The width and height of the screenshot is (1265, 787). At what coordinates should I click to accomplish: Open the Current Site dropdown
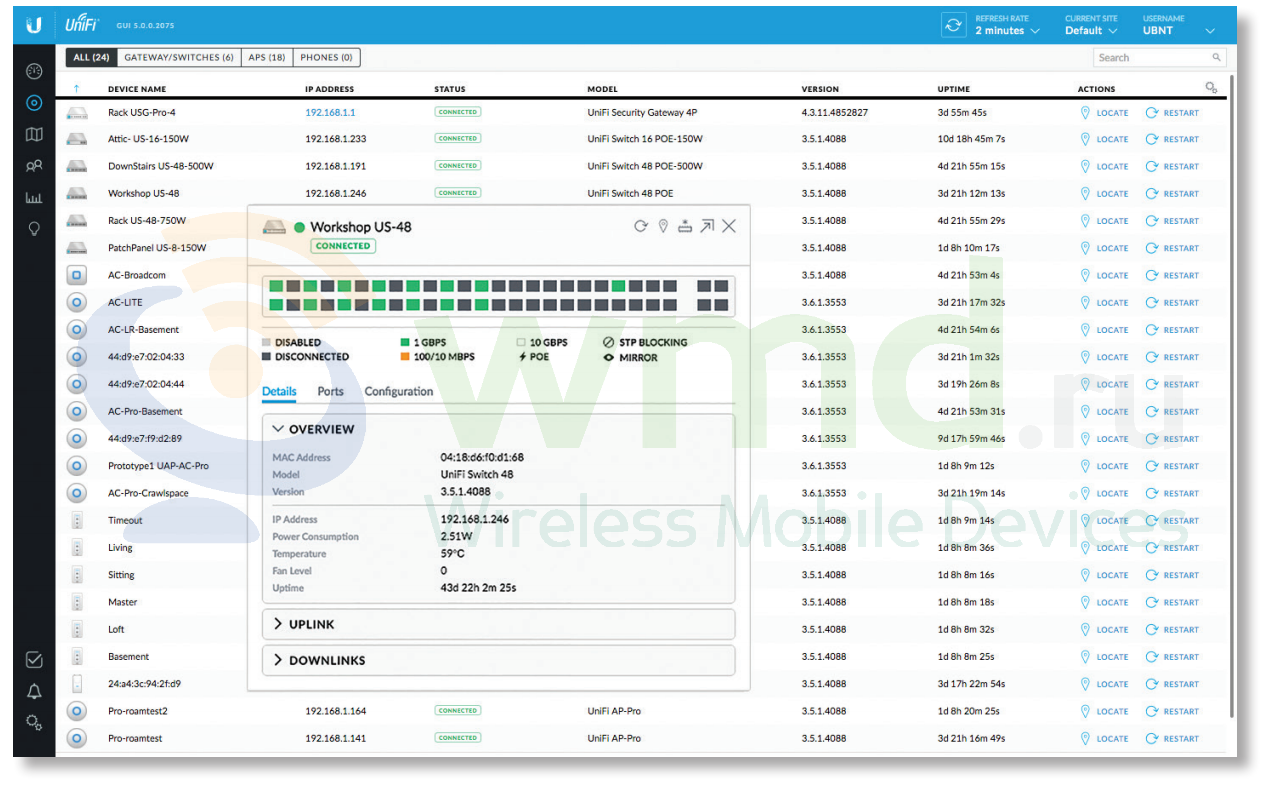[1092, 25]
